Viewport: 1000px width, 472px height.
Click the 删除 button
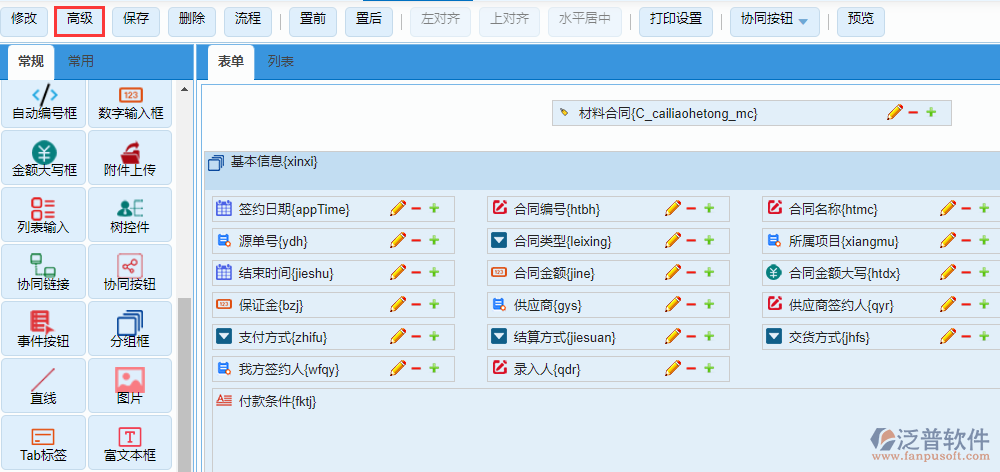192,20
